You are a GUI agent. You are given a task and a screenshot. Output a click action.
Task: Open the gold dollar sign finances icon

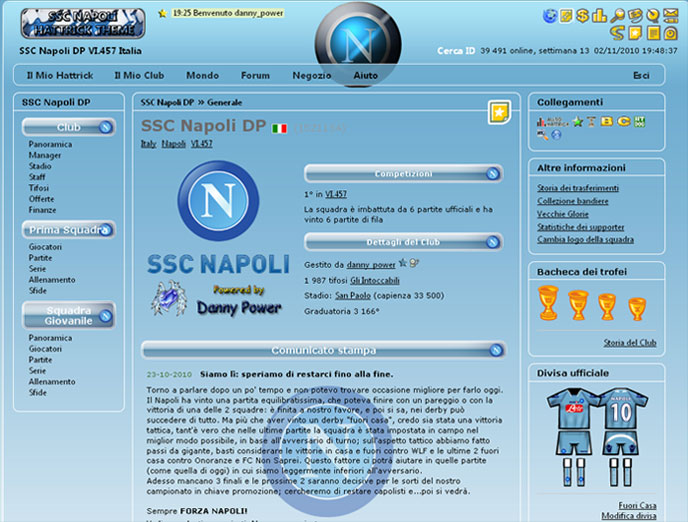(x=583, y=16)
